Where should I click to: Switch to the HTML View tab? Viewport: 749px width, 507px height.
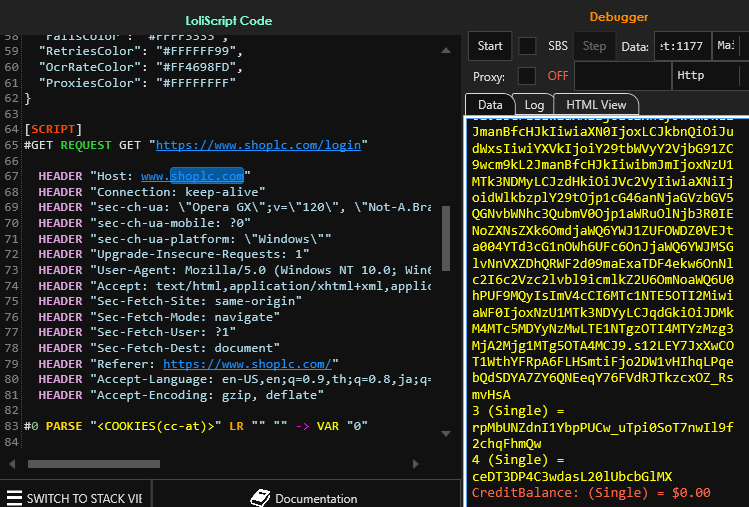click(596, 105)
